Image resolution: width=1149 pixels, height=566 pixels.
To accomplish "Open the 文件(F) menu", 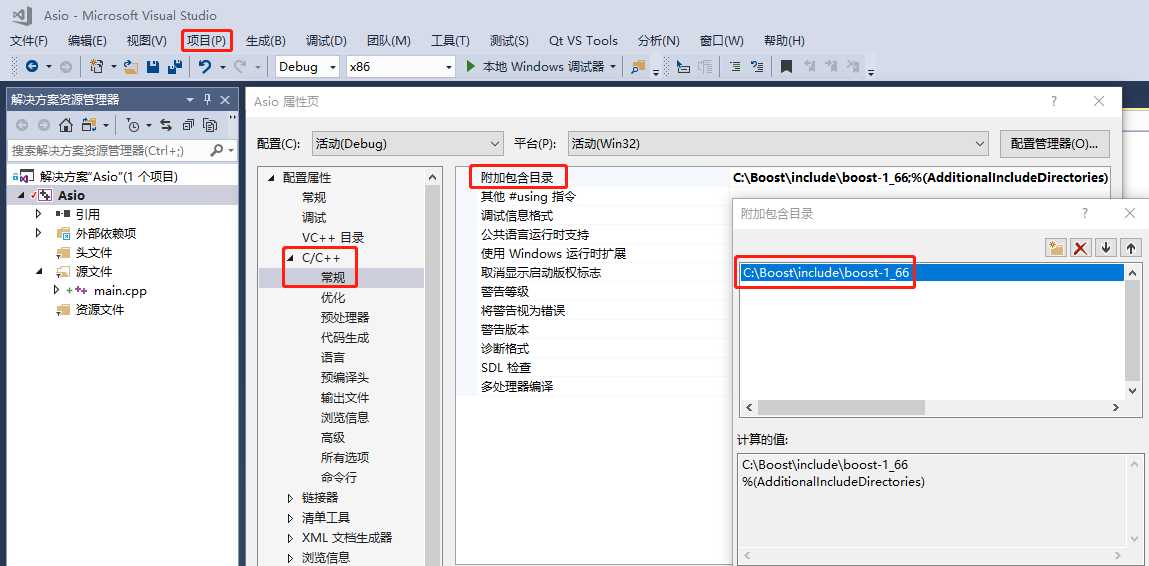I will click(29, 41).
